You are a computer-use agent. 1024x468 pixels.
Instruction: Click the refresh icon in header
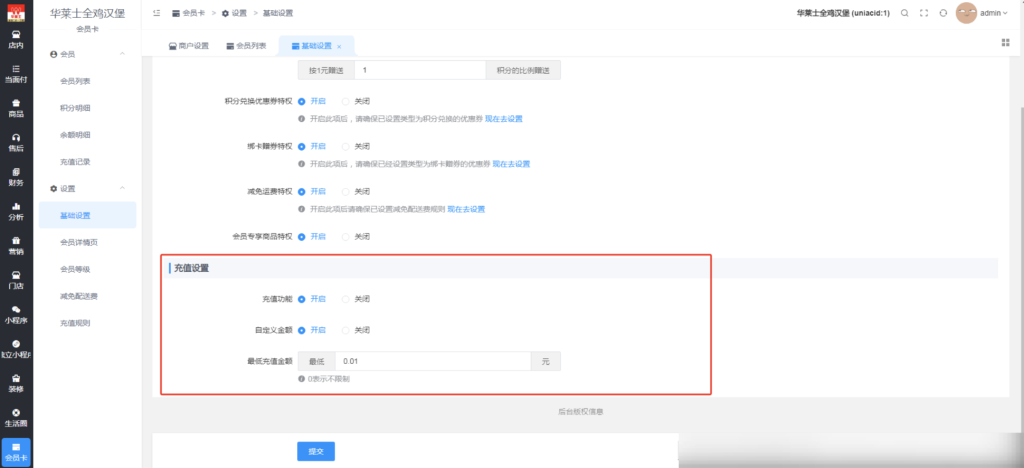click(943, 14)
